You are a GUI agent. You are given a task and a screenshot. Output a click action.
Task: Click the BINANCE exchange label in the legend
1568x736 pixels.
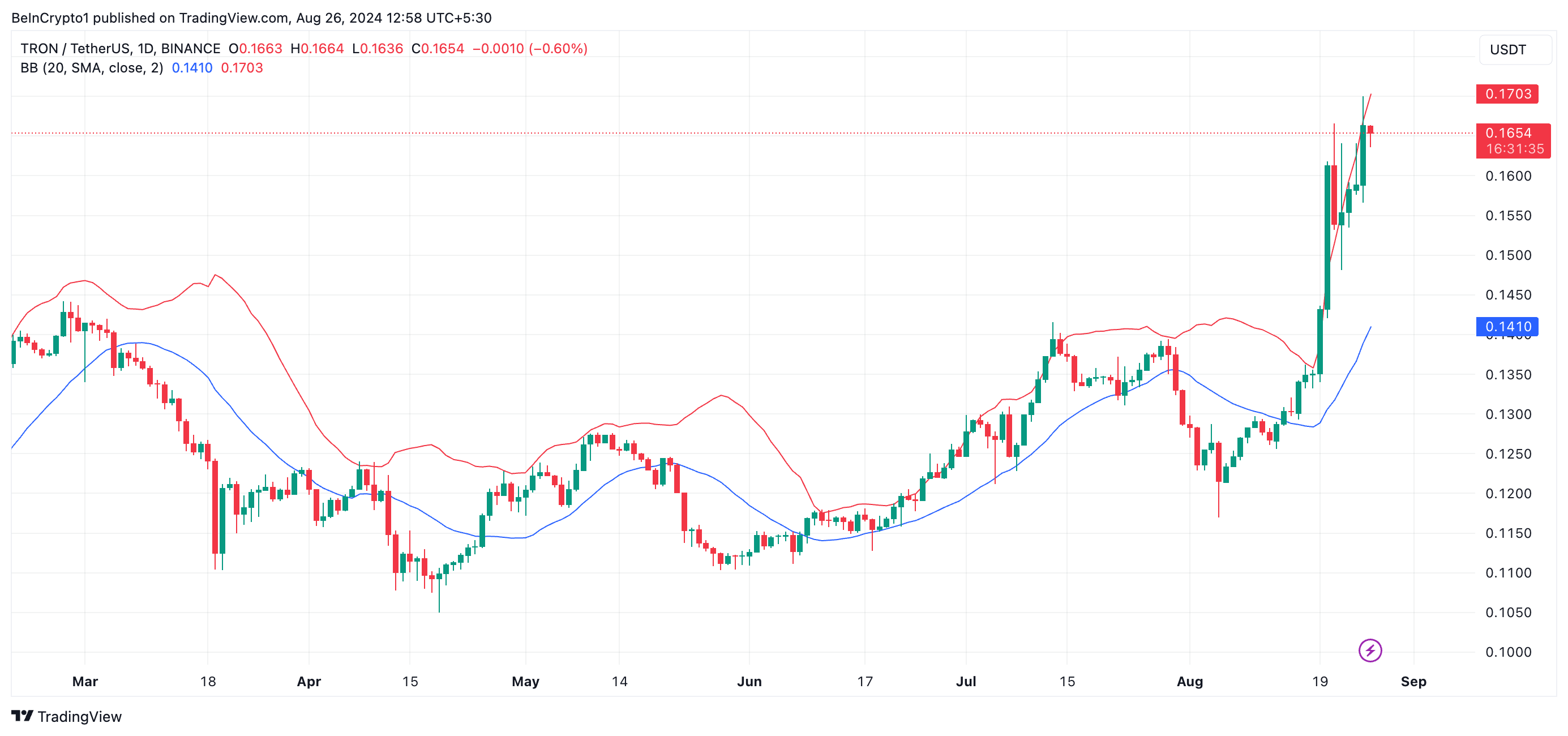pyautogui.click(x=192, y=48)
